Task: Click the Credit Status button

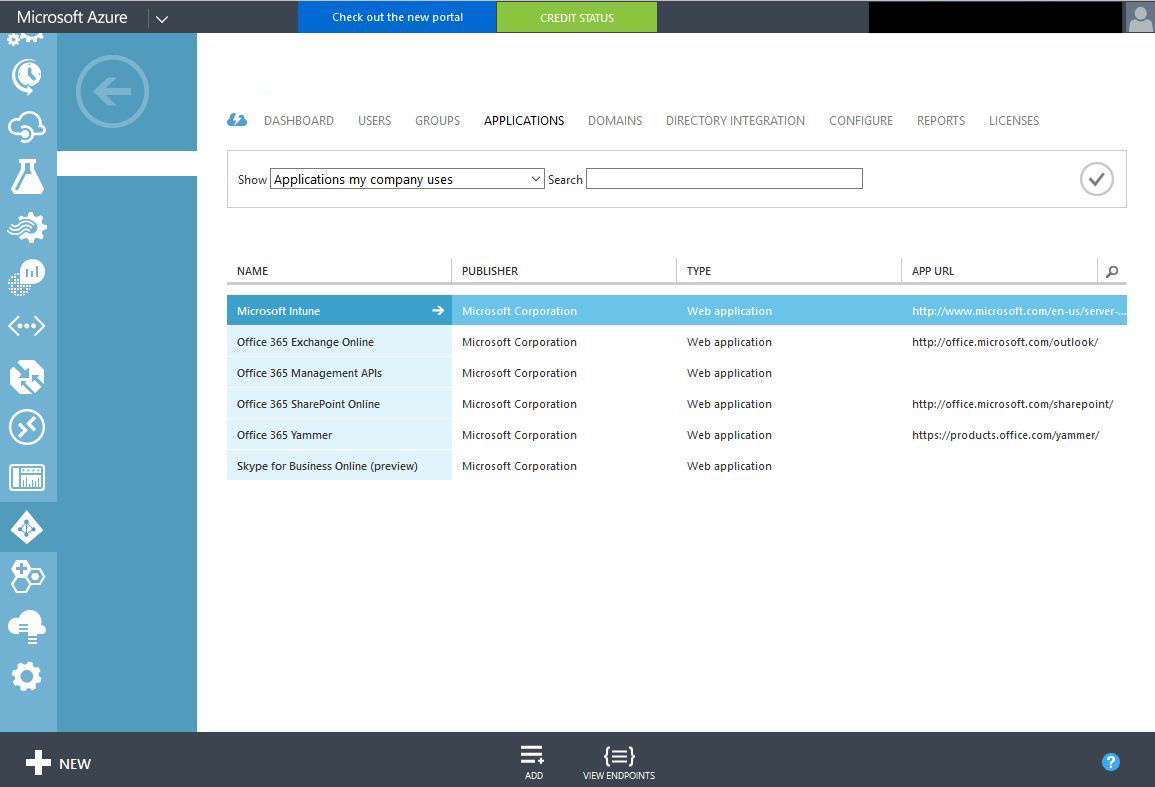Action: 577,17
